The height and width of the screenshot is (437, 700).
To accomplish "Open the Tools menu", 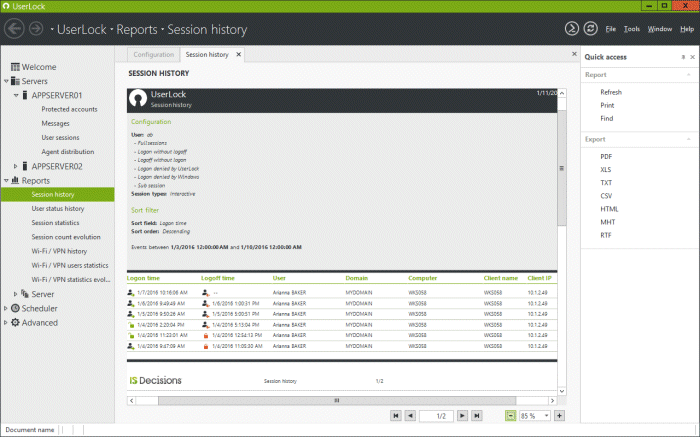I will pyautogui.click(x=630, y=29).
